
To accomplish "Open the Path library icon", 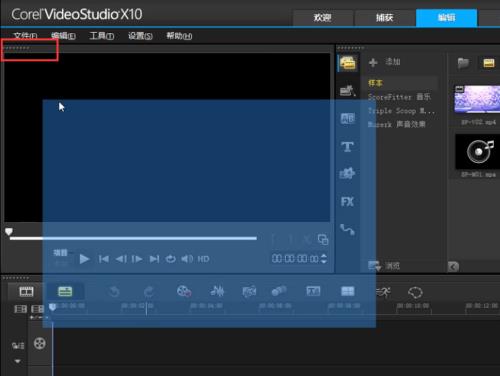I will tap(347, 230).
